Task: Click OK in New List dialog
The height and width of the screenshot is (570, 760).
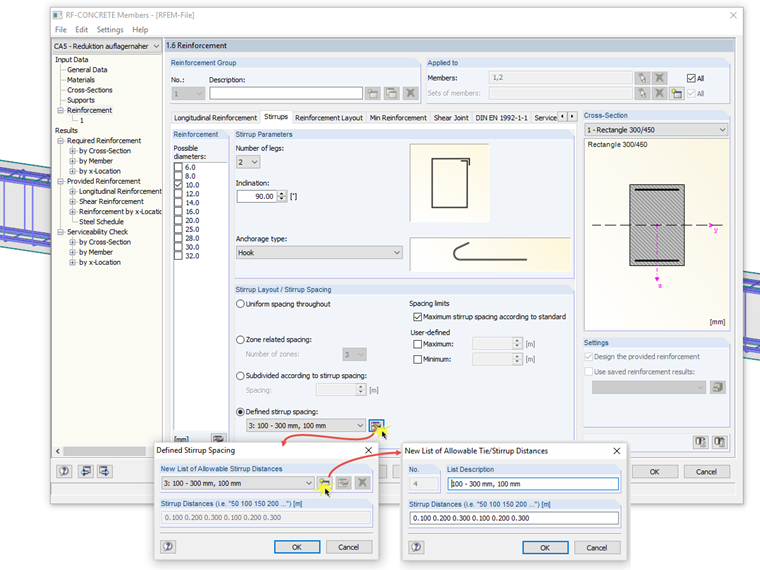Action: 545,548
